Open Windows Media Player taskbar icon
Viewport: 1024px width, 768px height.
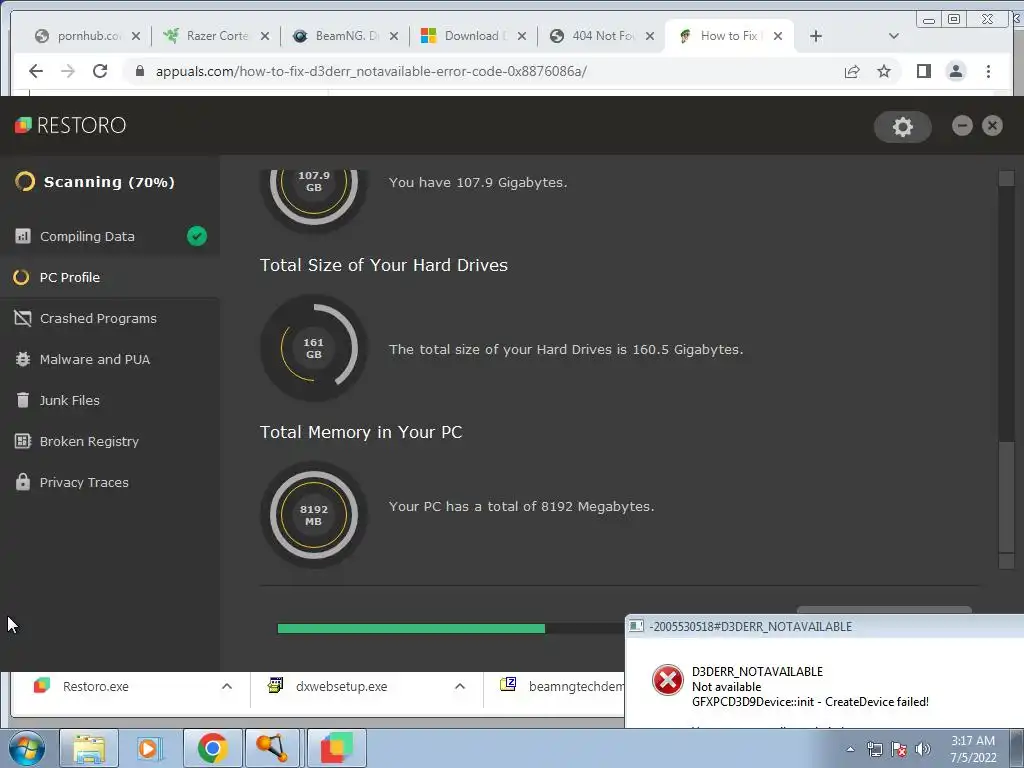point(150,748)
